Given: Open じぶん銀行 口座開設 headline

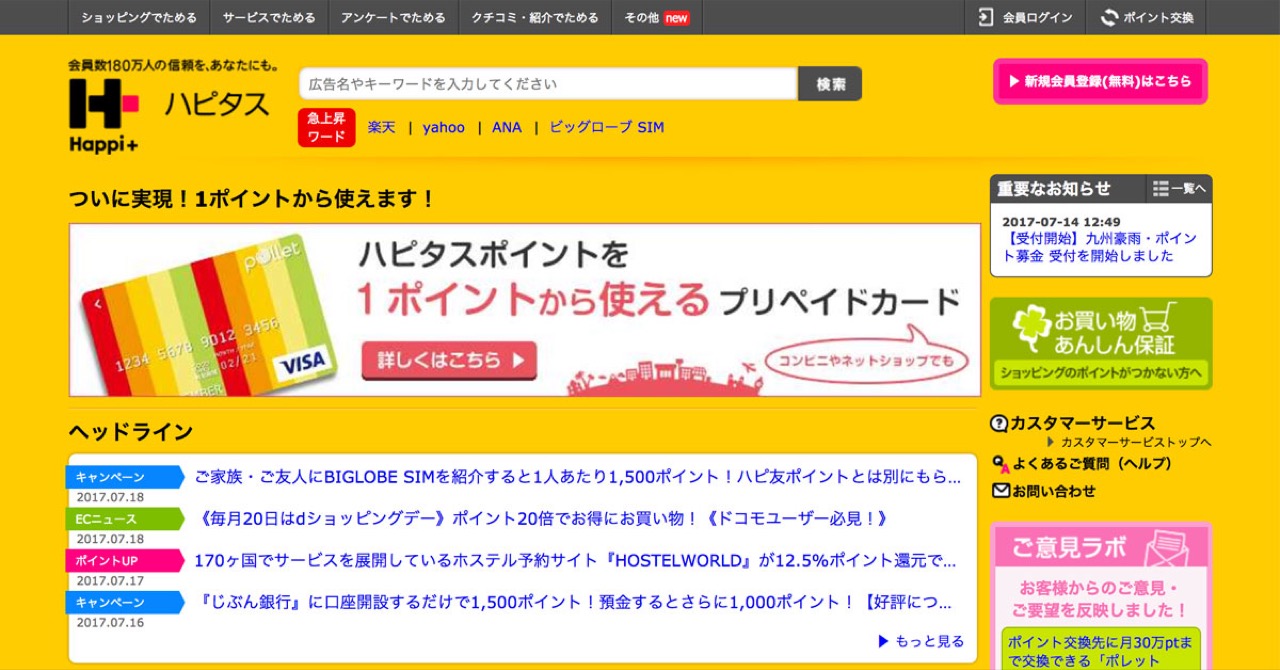Looking at the screenshot, I should click(574, 603).
